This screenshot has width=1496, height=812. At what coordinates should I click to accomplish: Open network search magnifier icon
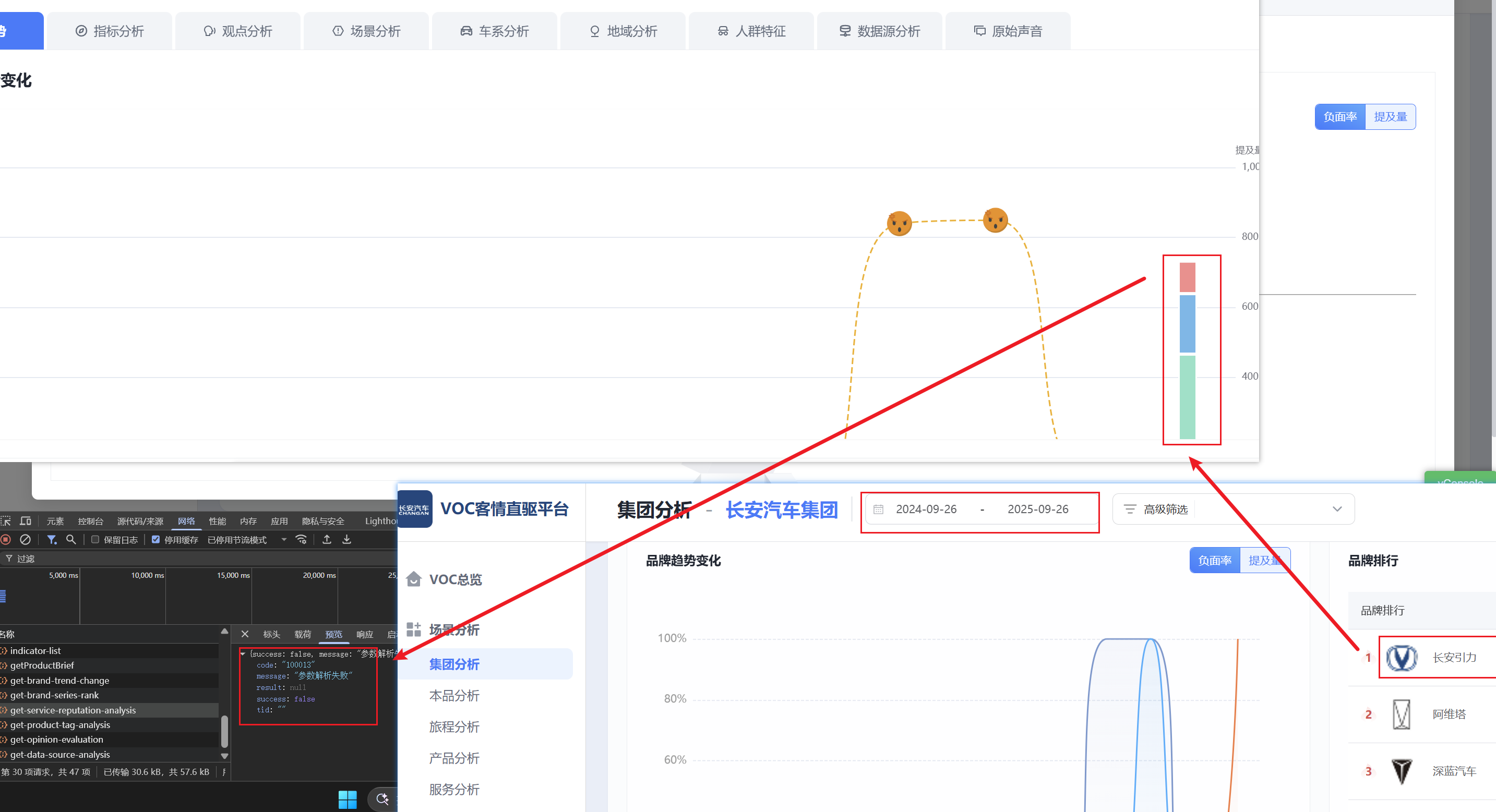pos(71,540)
